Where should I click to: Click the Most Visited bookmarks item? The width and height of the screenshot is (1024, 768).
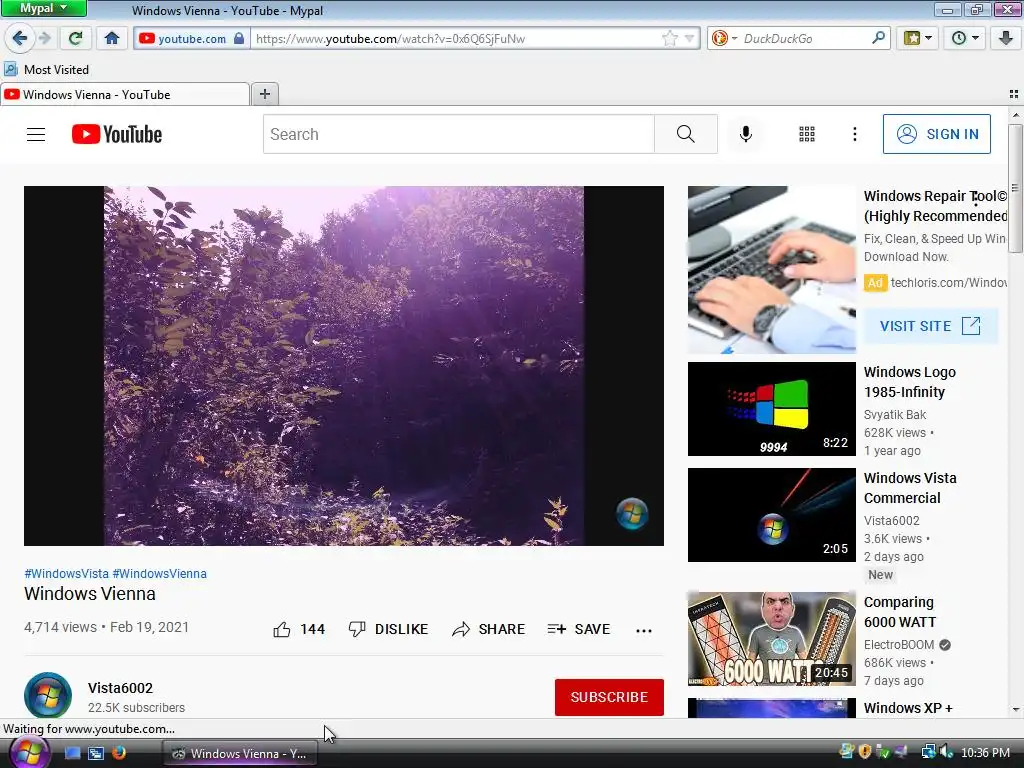(x=46, y=69)
